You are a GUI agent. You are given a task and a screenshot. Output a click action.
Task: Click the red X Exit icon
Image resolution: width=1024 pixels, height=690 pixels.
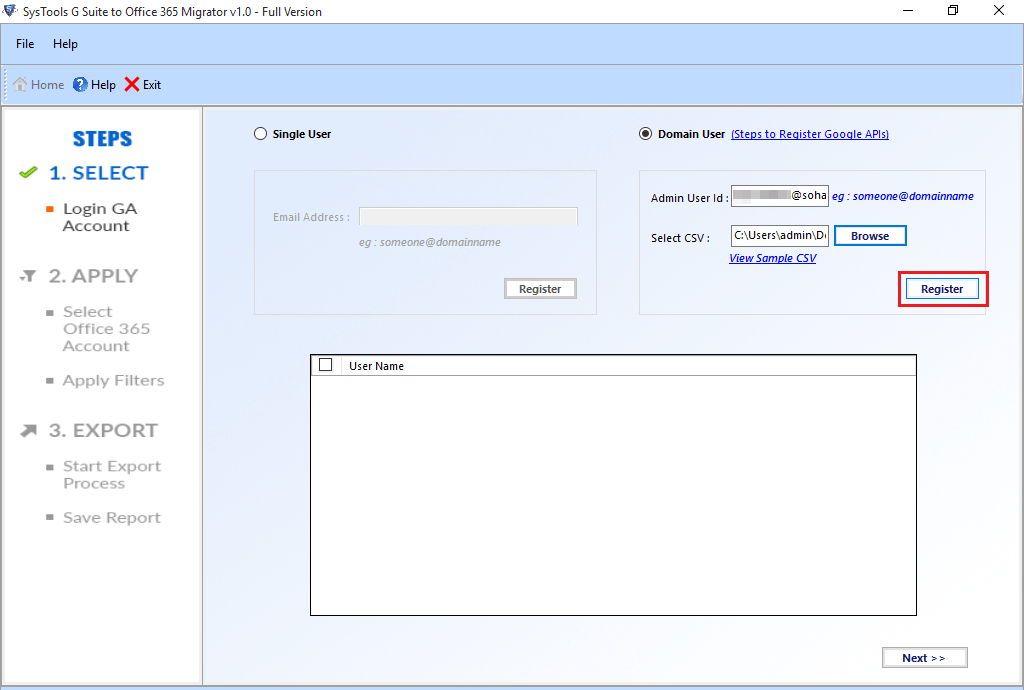(x=132, y=84)
